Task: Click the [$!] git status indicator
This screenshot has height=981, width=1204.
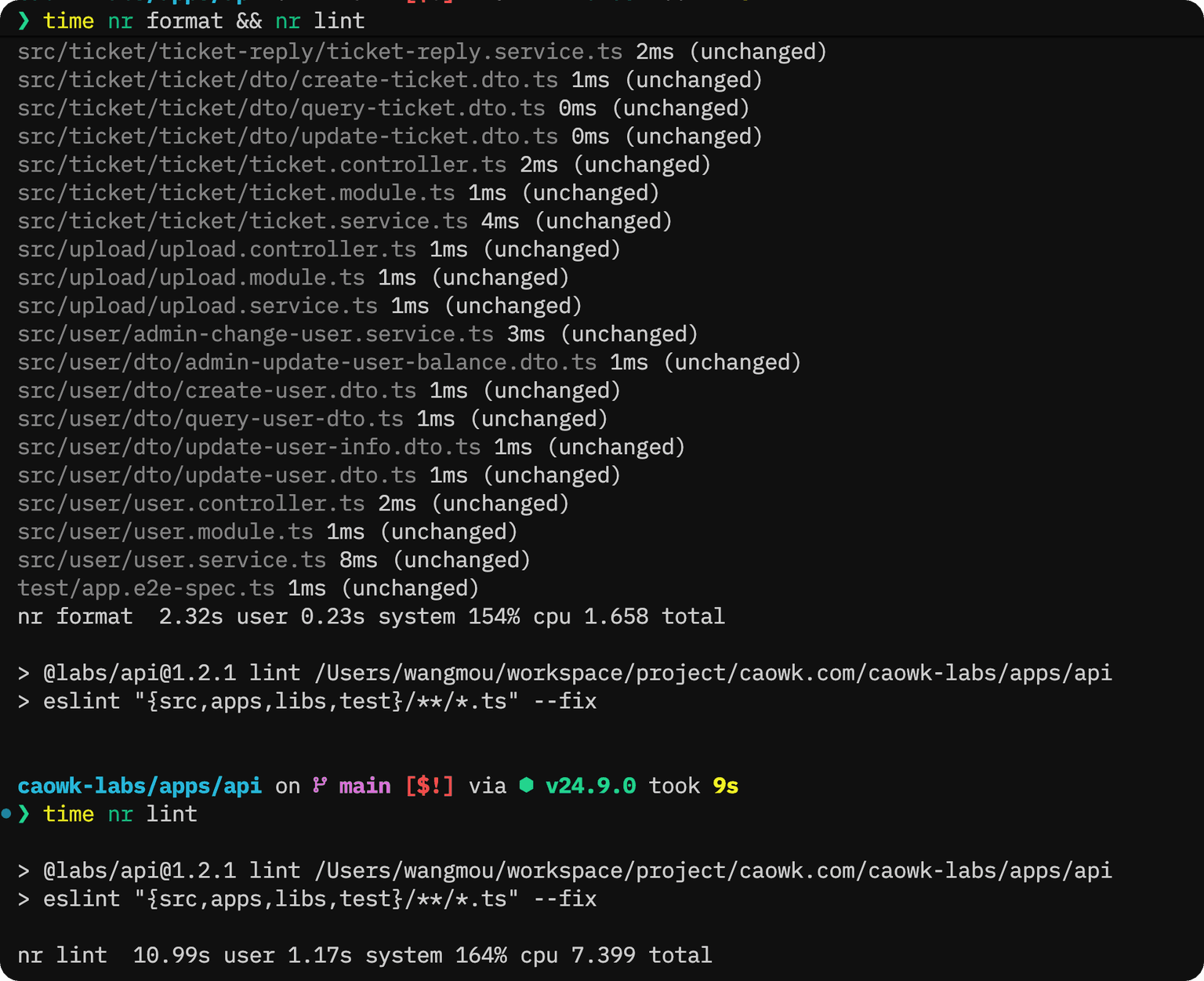Action: [x=430, y=786]
